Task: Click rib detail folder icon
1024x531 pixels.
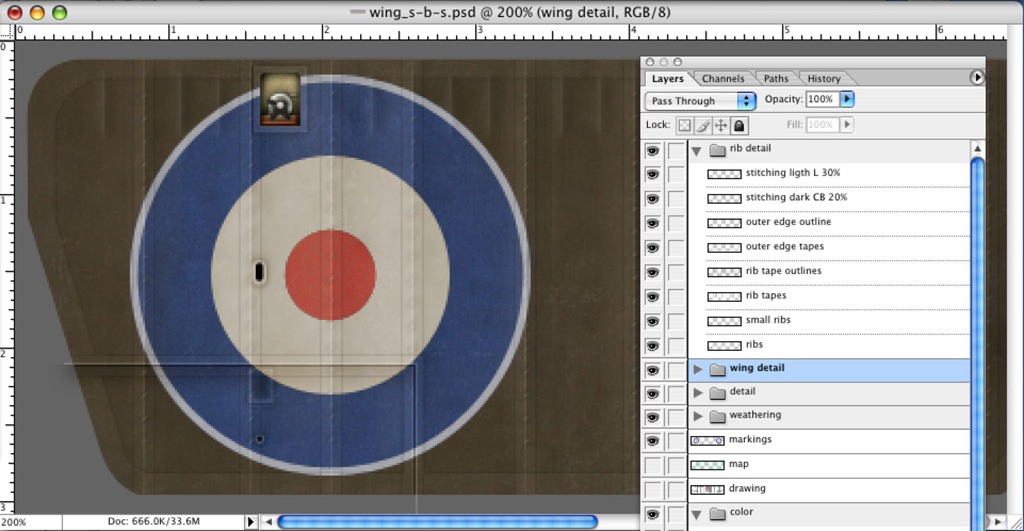Action: (718, 150)
